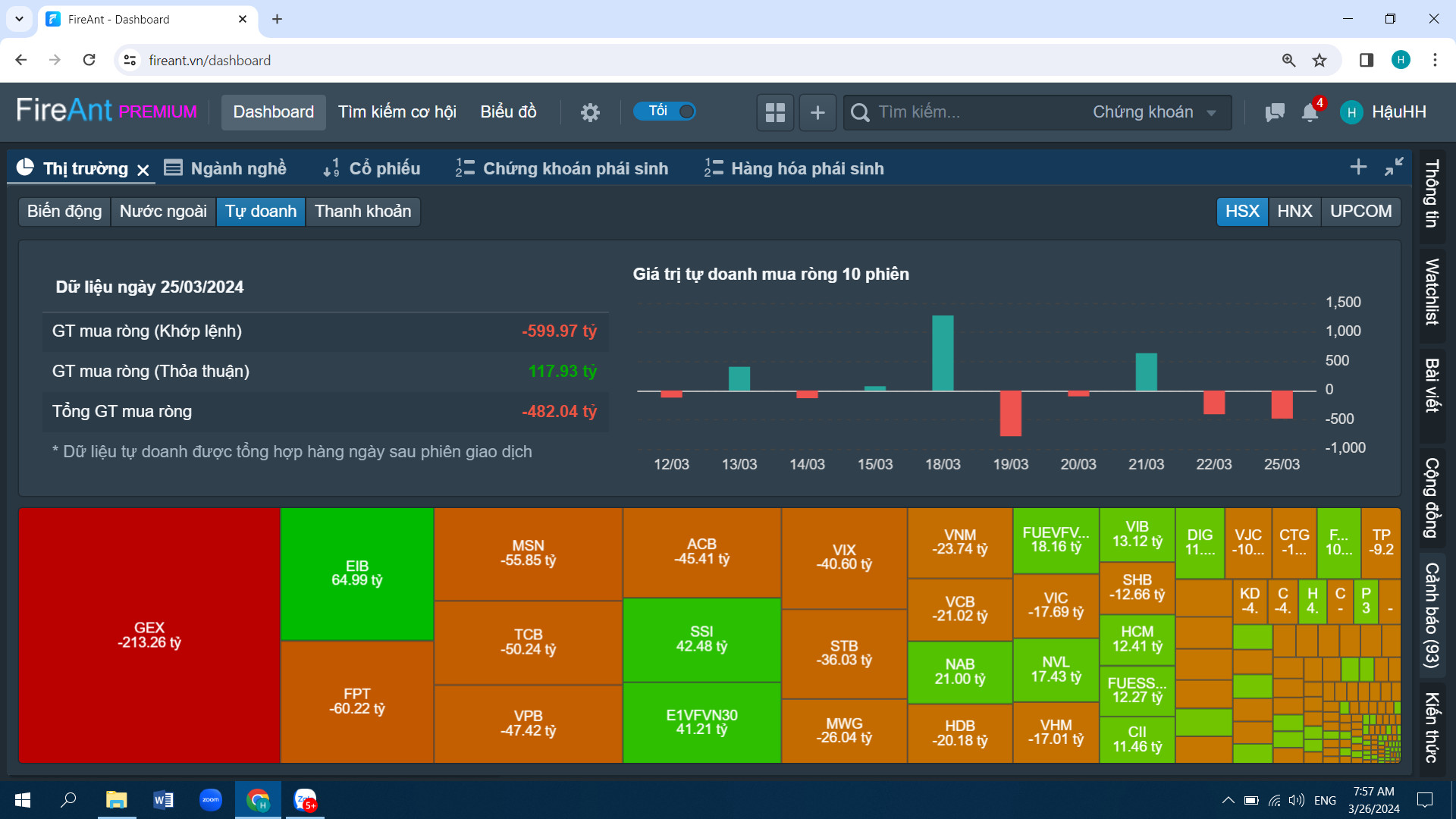This screenshot has width=1456, height=819.
Task: Add a new panel tab with plus
Action: (1358, 167)
